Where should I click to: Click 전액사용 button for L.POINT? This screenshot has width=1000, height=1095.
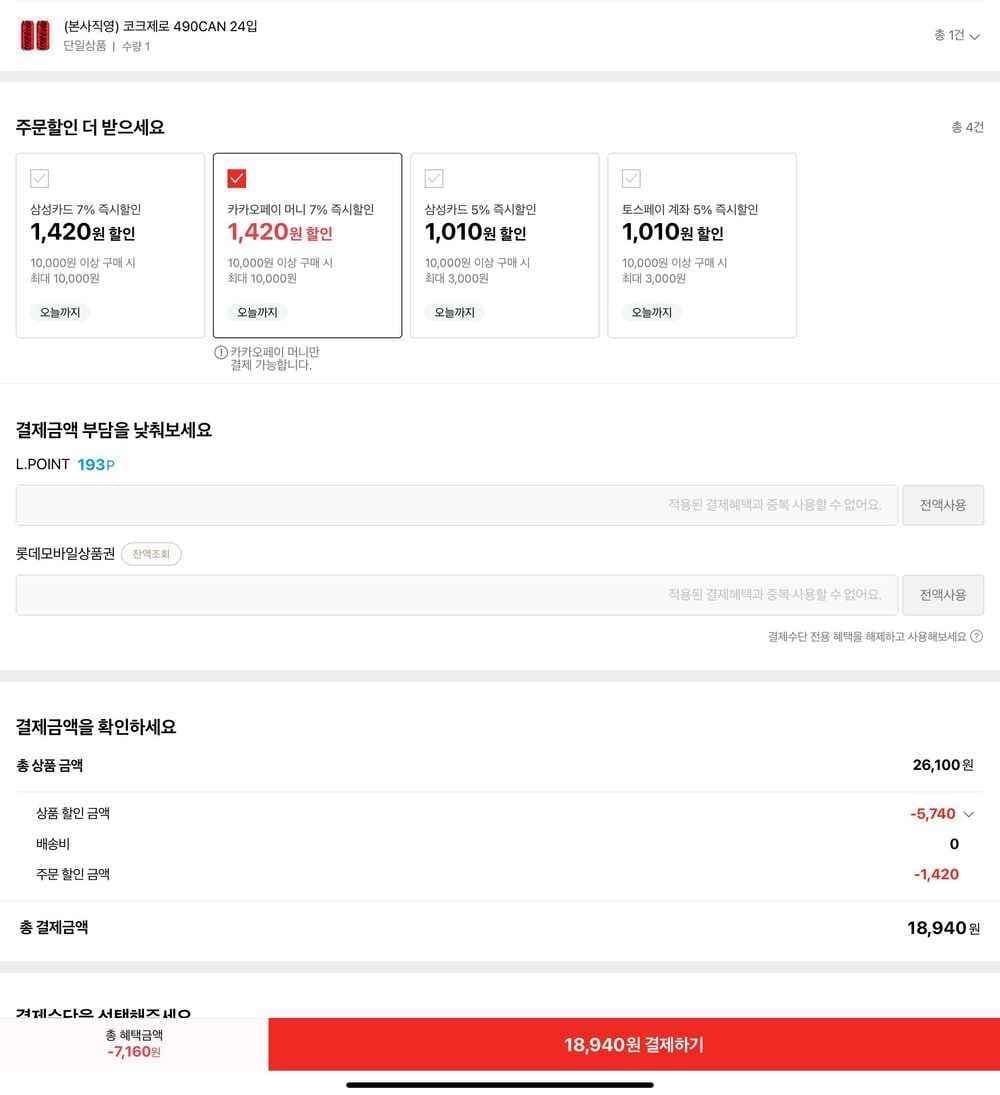click(x=943, y=505)
